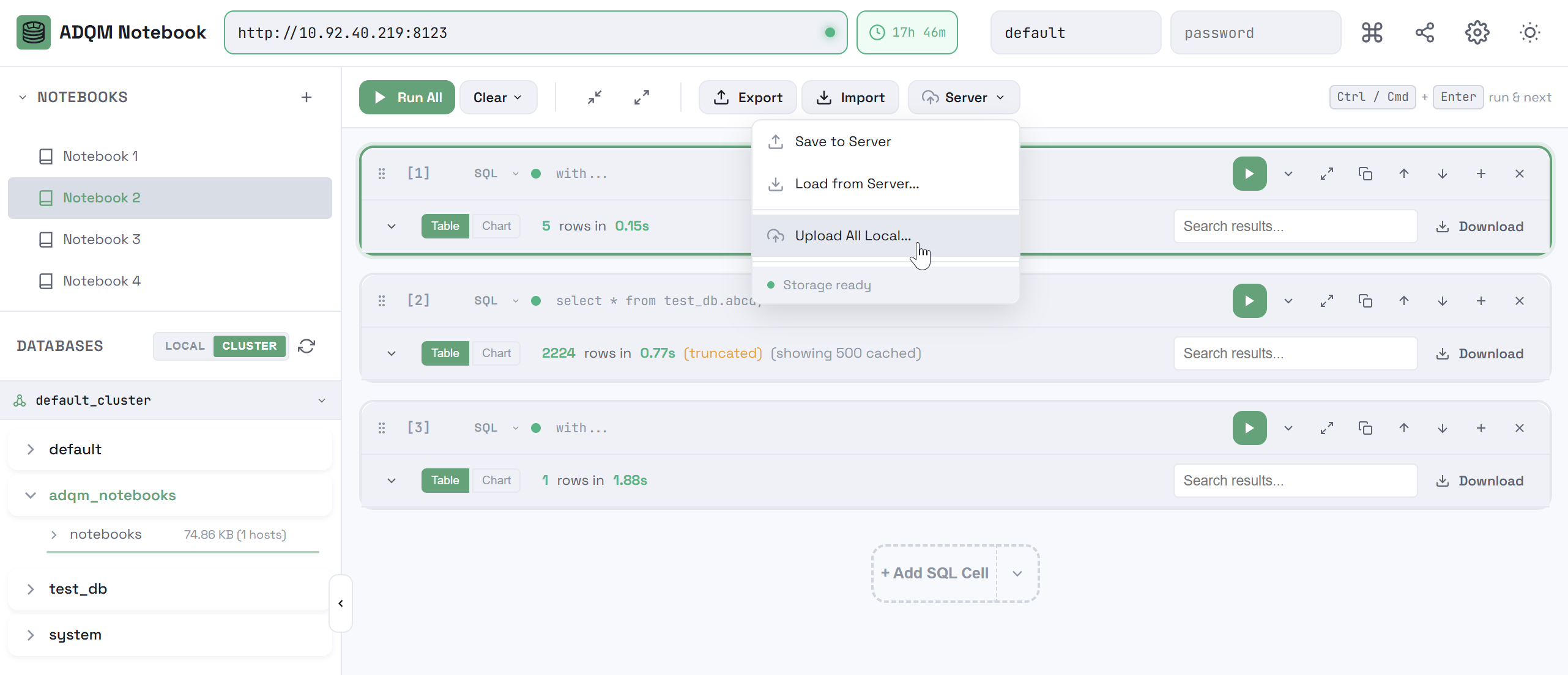Open settings gear icon
Viewport: 1568px width, 675px height.
pyautogui.click(x=1477, y=32)
